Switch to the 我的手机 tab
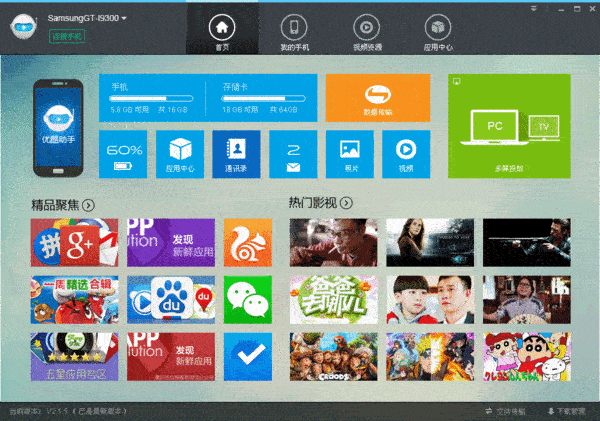The width and height of the screenshot is (600, 421). point(294,33)
